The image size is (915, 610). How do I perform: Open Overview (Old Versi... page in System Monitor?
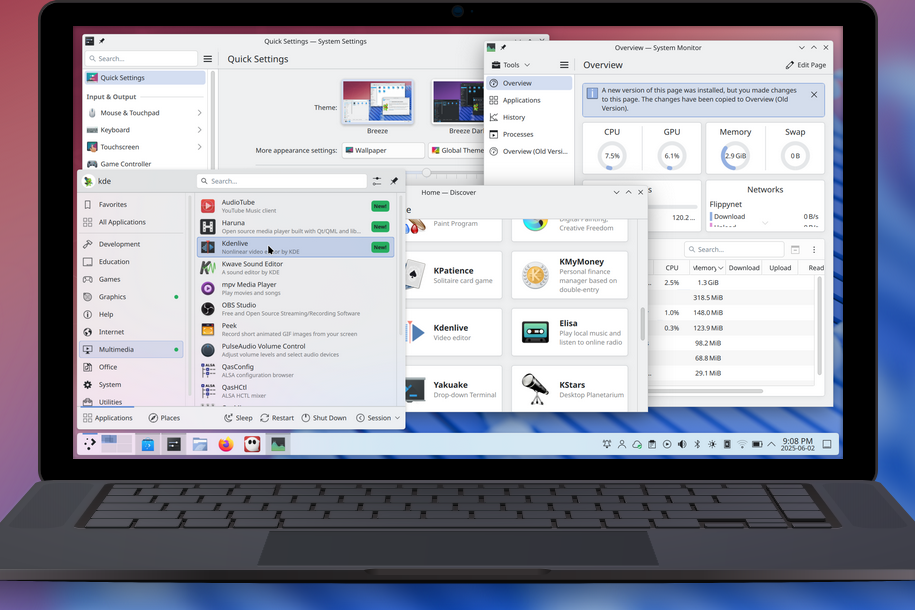[x=529, y=151]
